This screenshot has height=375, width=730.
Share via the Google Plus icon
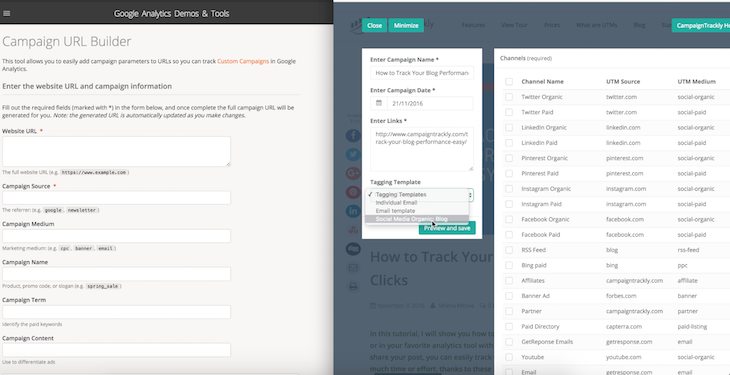tap(353, 173)
